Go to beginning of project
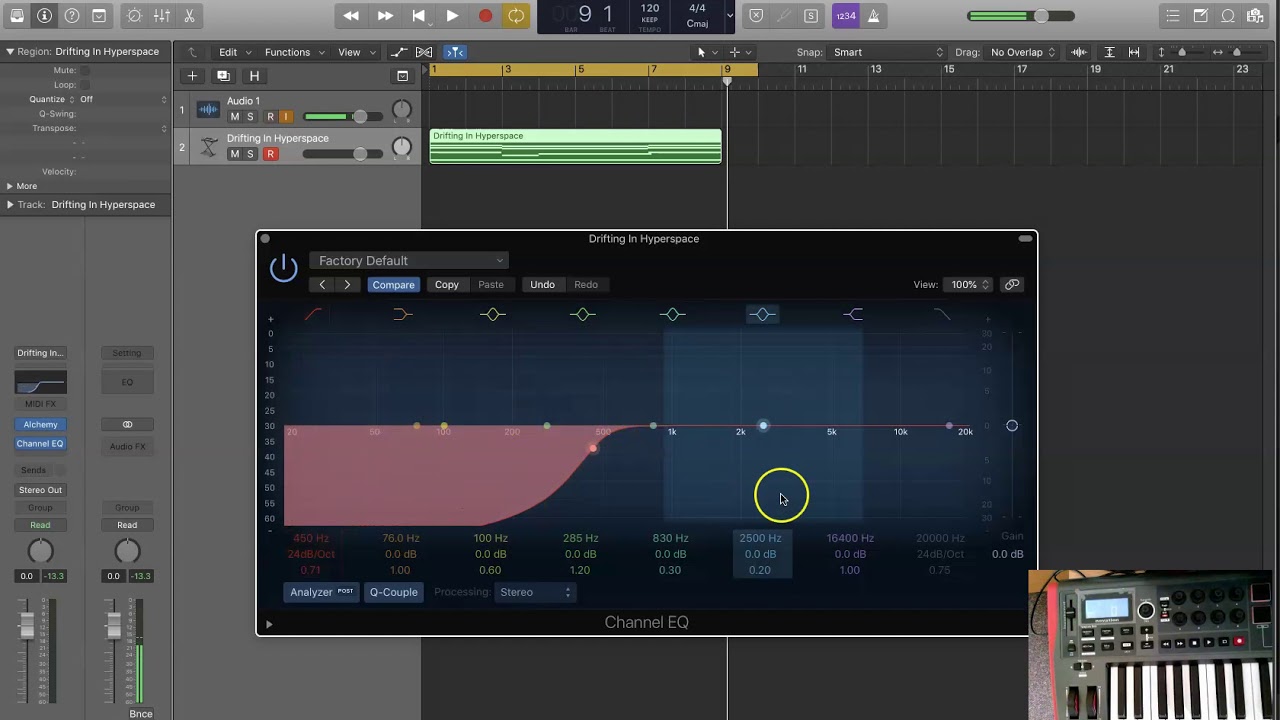The image size is (1280, 720). 419,16
